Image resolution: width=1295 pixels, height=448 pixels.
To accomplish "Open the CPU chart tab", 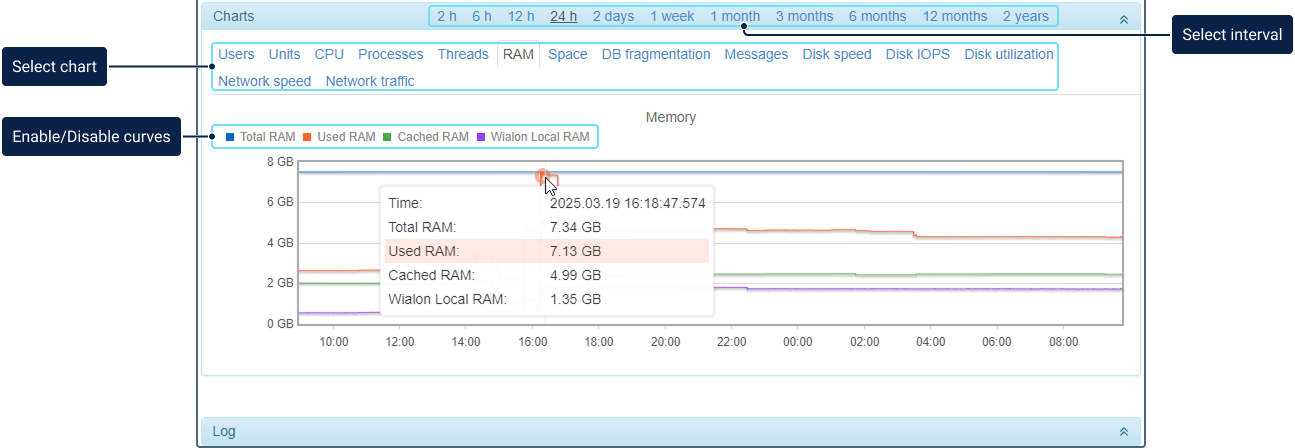I will tap(329, 54).
